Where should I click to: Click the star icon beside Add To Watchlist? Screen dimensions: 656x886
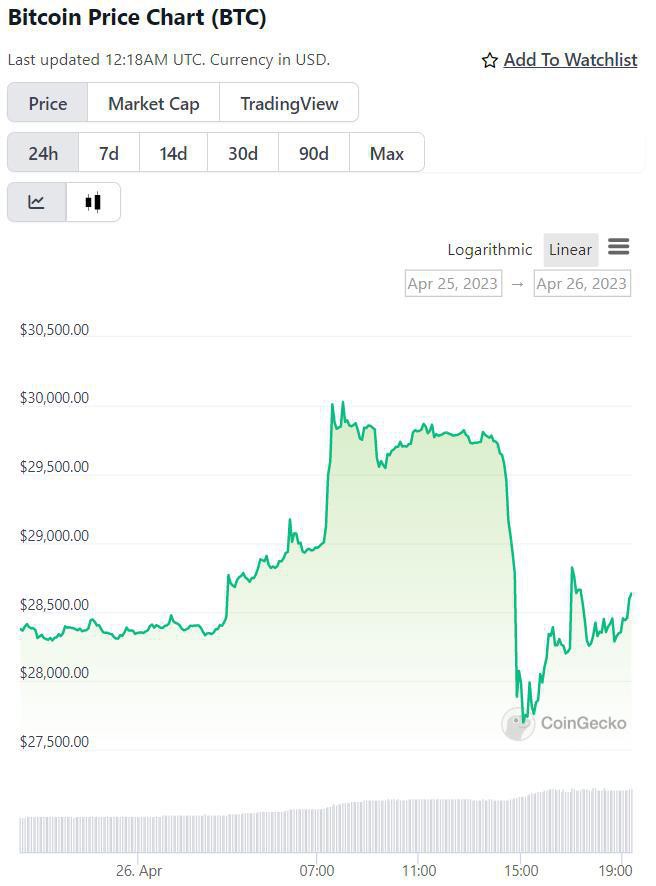click(x=488, y=60)
